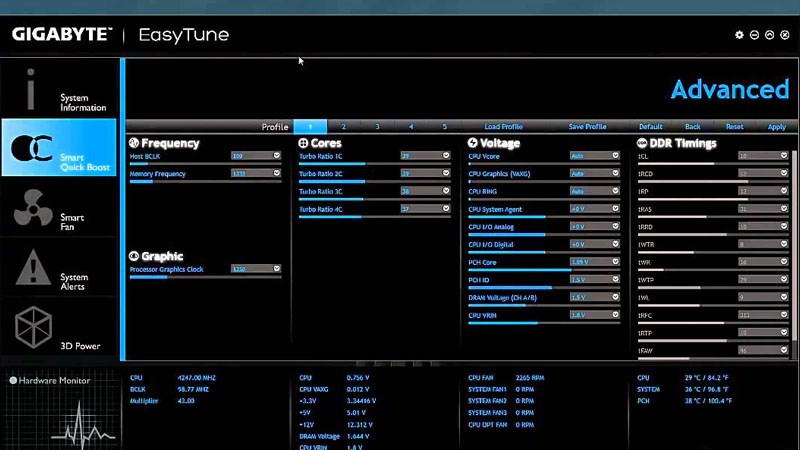Image resolution: width=800 pixels, height=450 pixels.
Task: Open the System Information panel
Action: 60,90
